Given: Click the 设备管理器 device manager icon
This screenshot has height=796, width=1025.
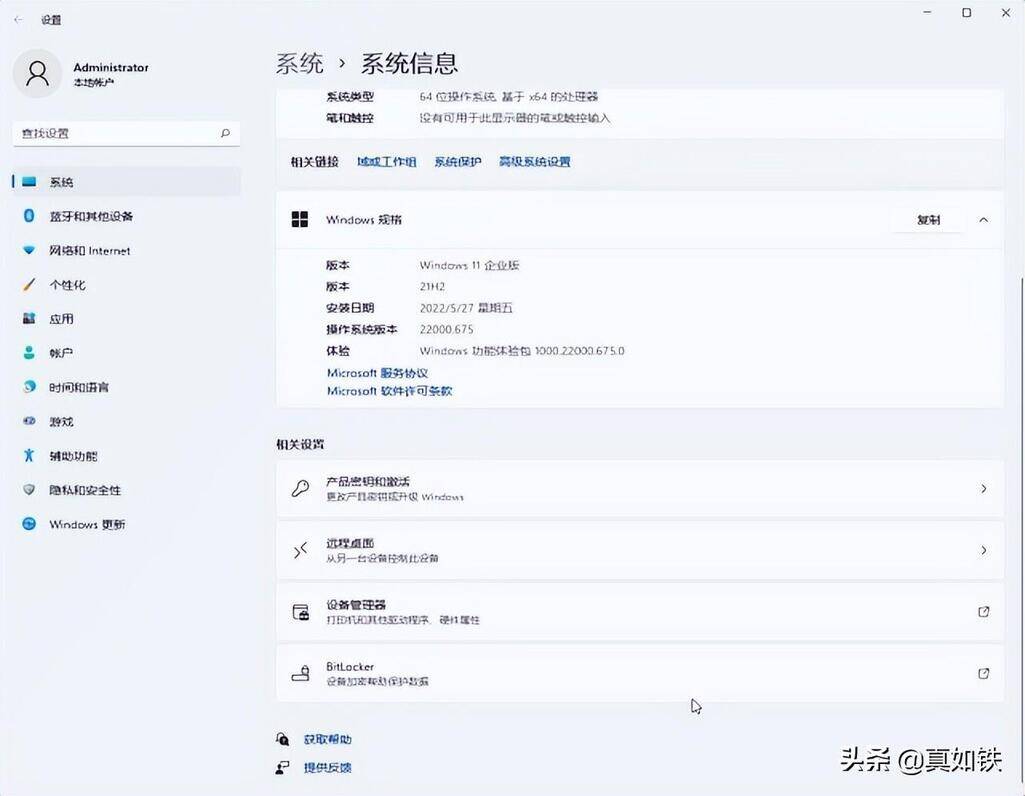Looking at the screenshot, I should [x=300, y=612].
